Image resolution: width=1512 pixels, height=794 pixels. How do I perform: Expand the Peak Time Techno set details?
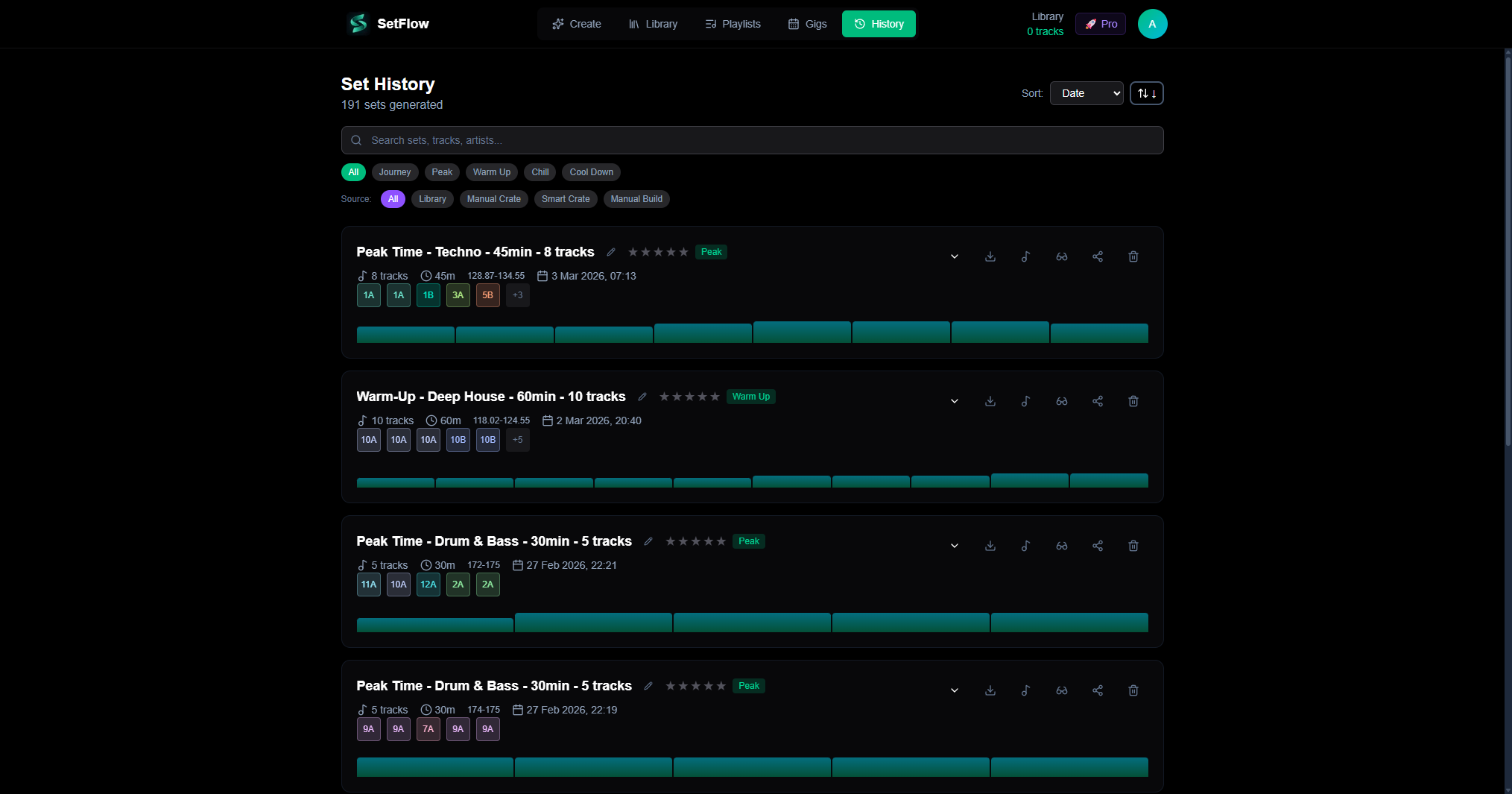[954, 256]
